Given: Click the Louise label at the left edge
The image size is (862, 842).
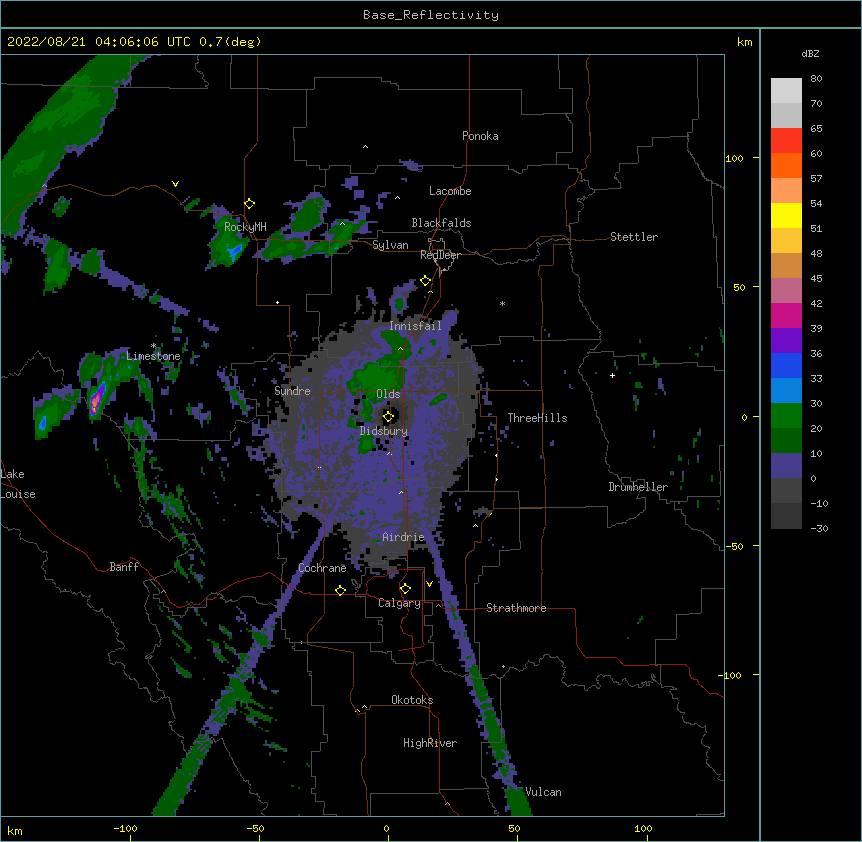Looking at the screenshot, I should pyautogui.click(x=18, y=494).
